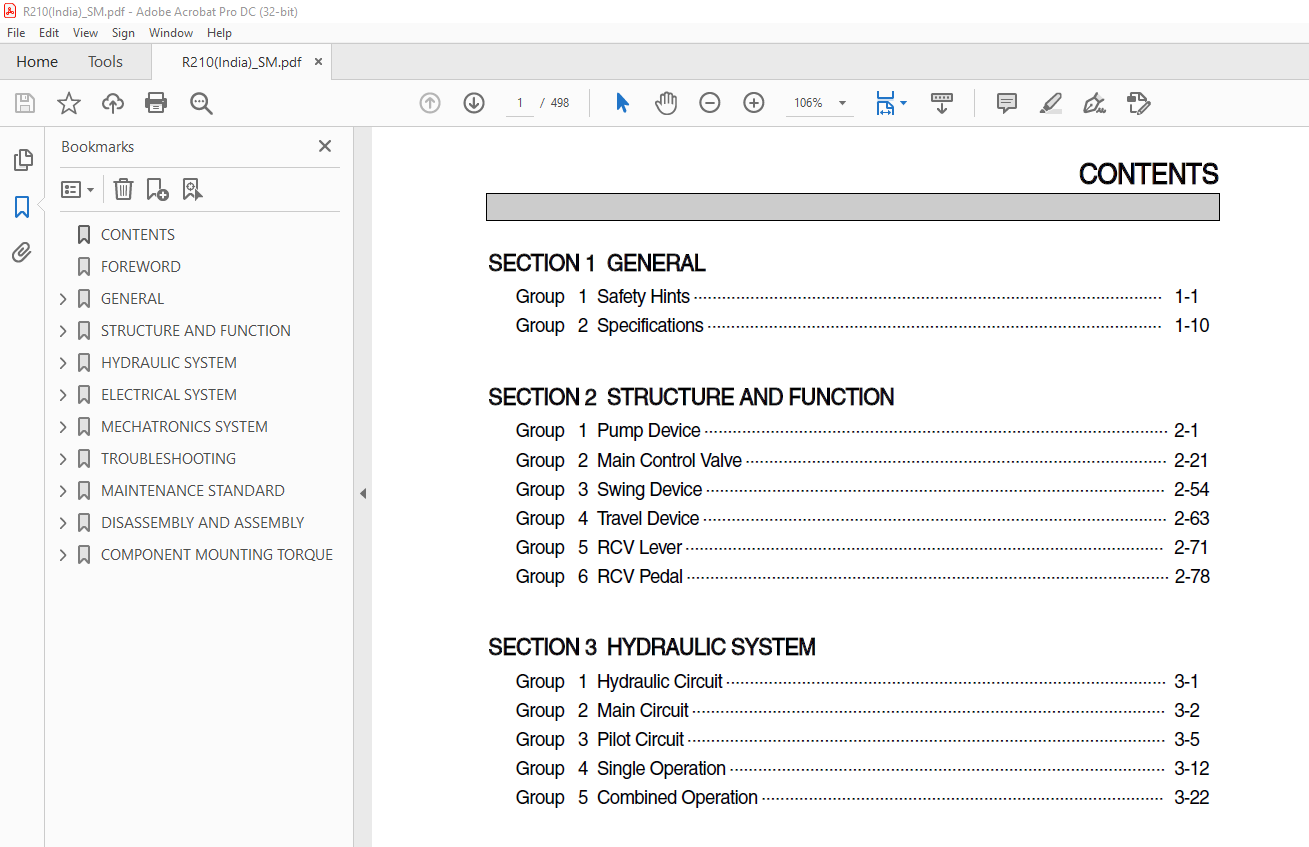The width and height of the screenshot is (1309, 847).
Task: Go to previous page with the up arrow
Action: click(430, 103)
